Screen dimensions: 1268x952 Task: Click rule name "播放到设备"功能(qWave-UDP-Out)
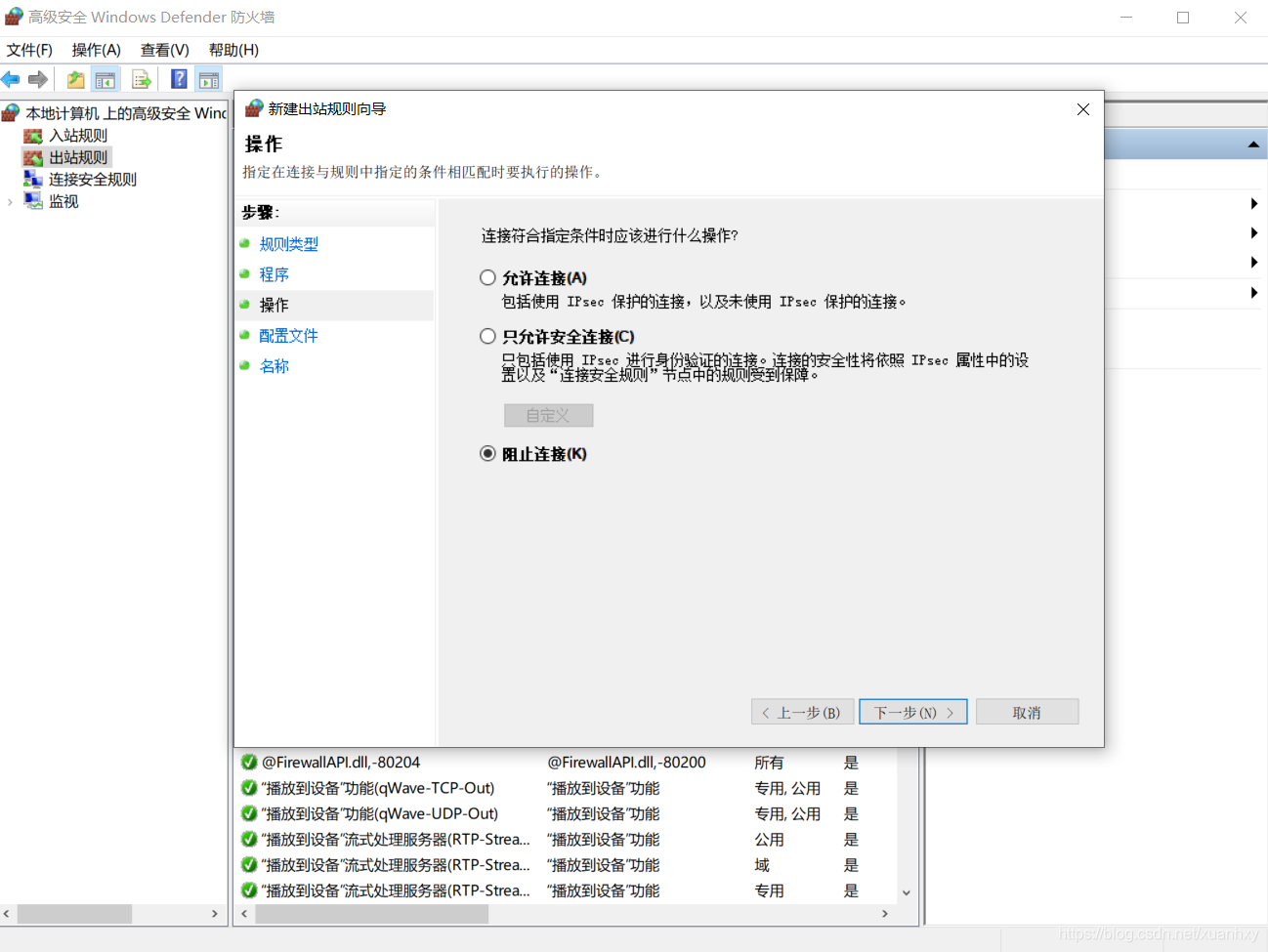380,813
